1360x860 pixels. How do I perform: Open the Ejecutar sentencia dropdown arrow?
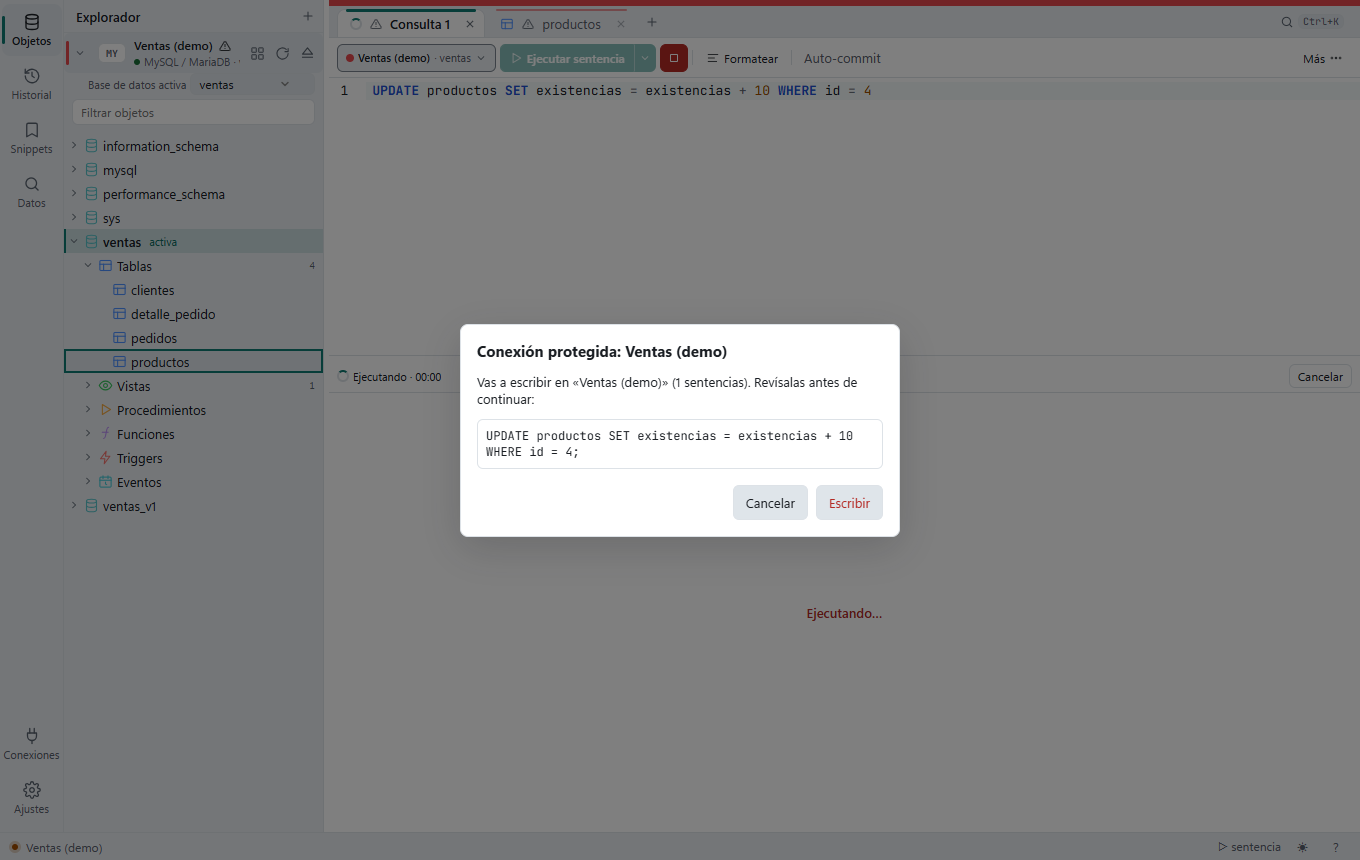[645, 58]
